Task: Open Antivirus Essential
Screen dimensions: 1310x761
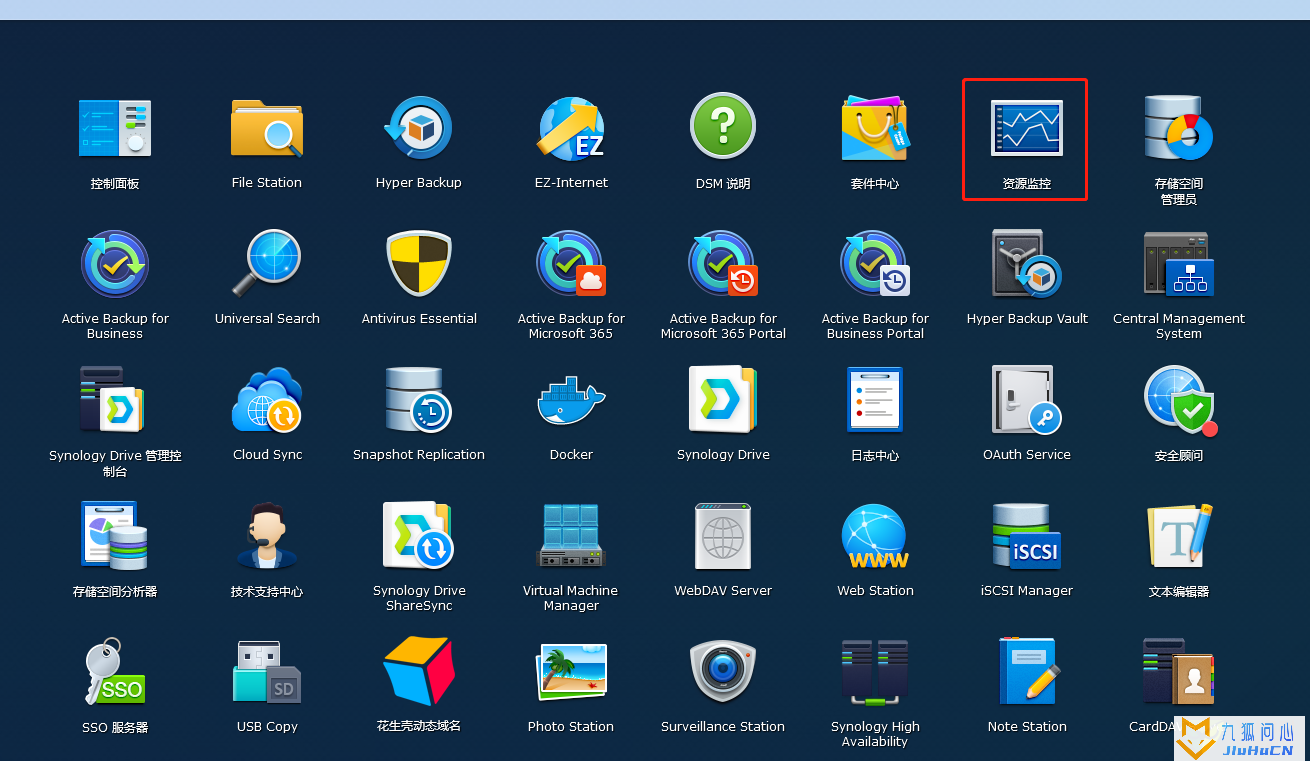Action: click(419, 263)
